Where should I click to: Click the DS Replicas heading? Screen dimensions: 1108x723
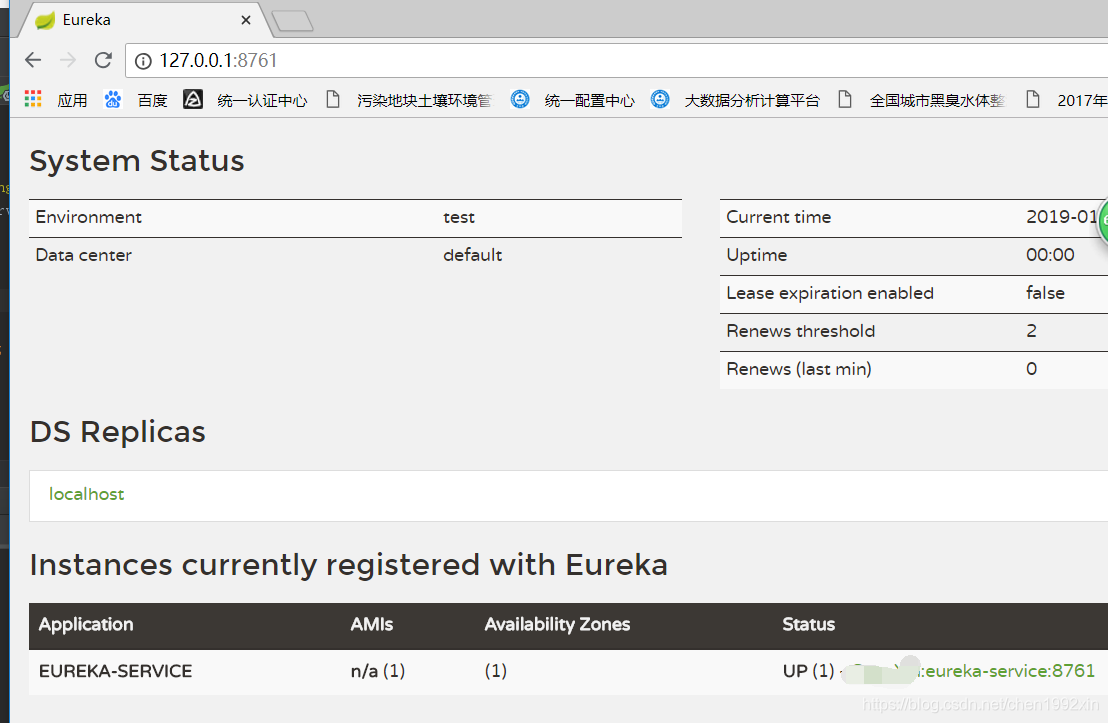pyautogui.click(x=117, y=432)
